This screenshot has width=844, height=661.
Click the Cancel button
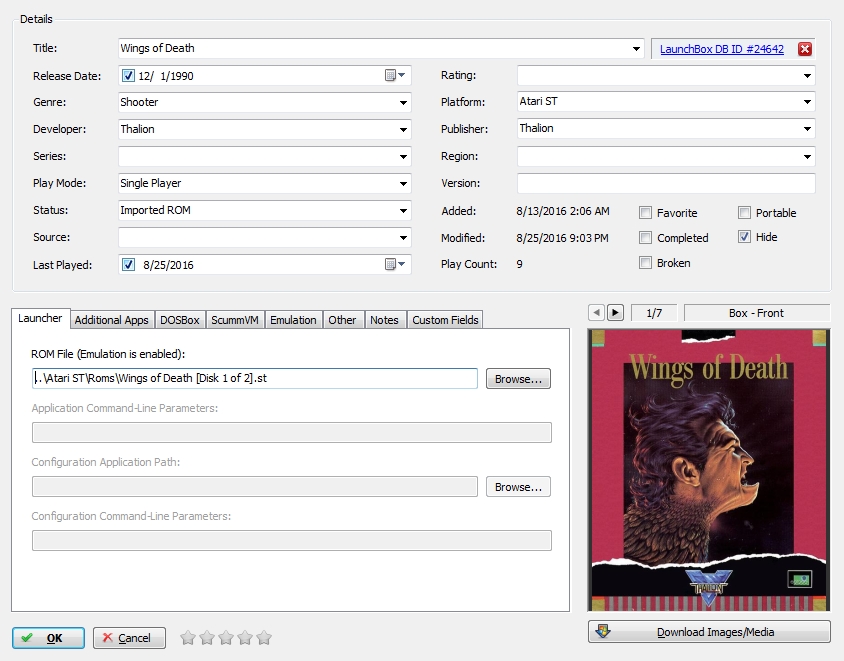point(129,638)
